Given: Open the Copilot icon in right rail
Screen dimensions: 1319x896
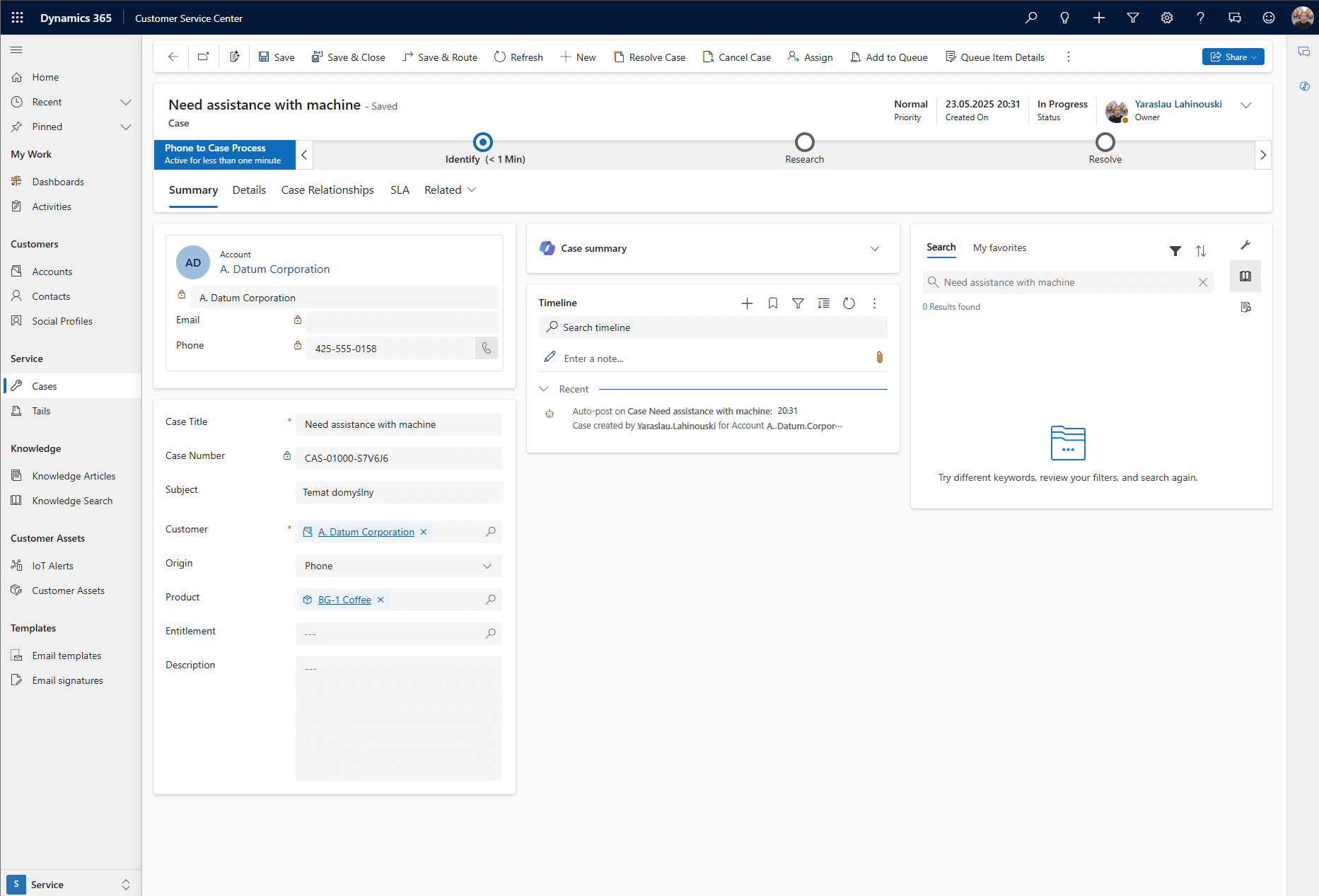Looking at the screenshot, I should [1304, 86].
